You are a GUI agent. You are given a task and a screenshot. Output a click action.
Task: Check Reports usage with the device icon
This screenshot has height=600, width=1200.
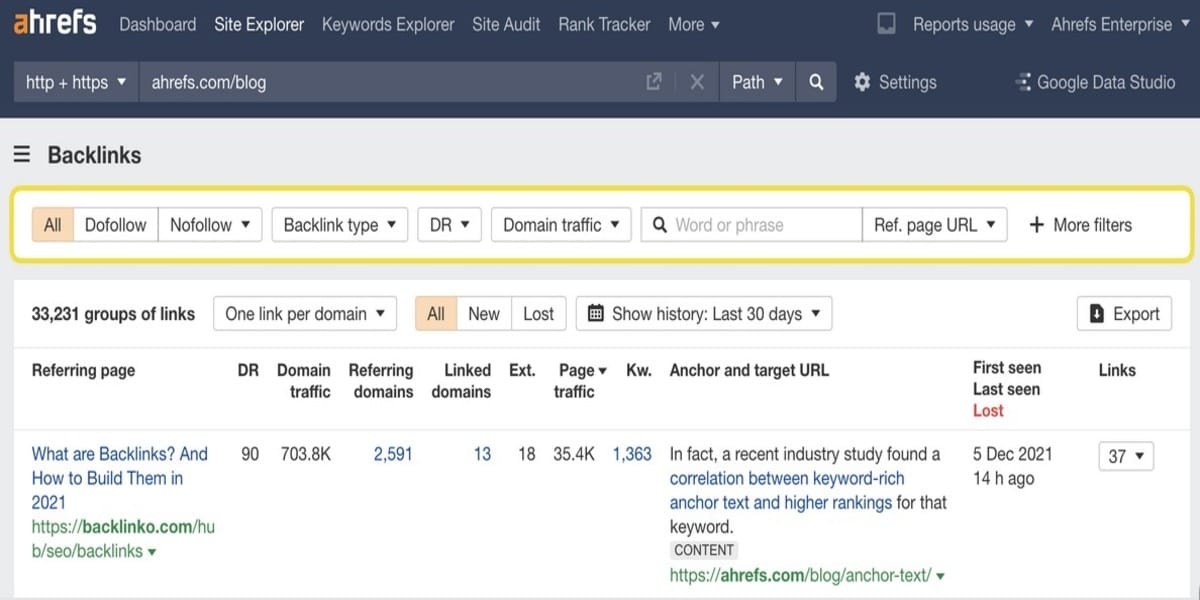coord(886,23)
